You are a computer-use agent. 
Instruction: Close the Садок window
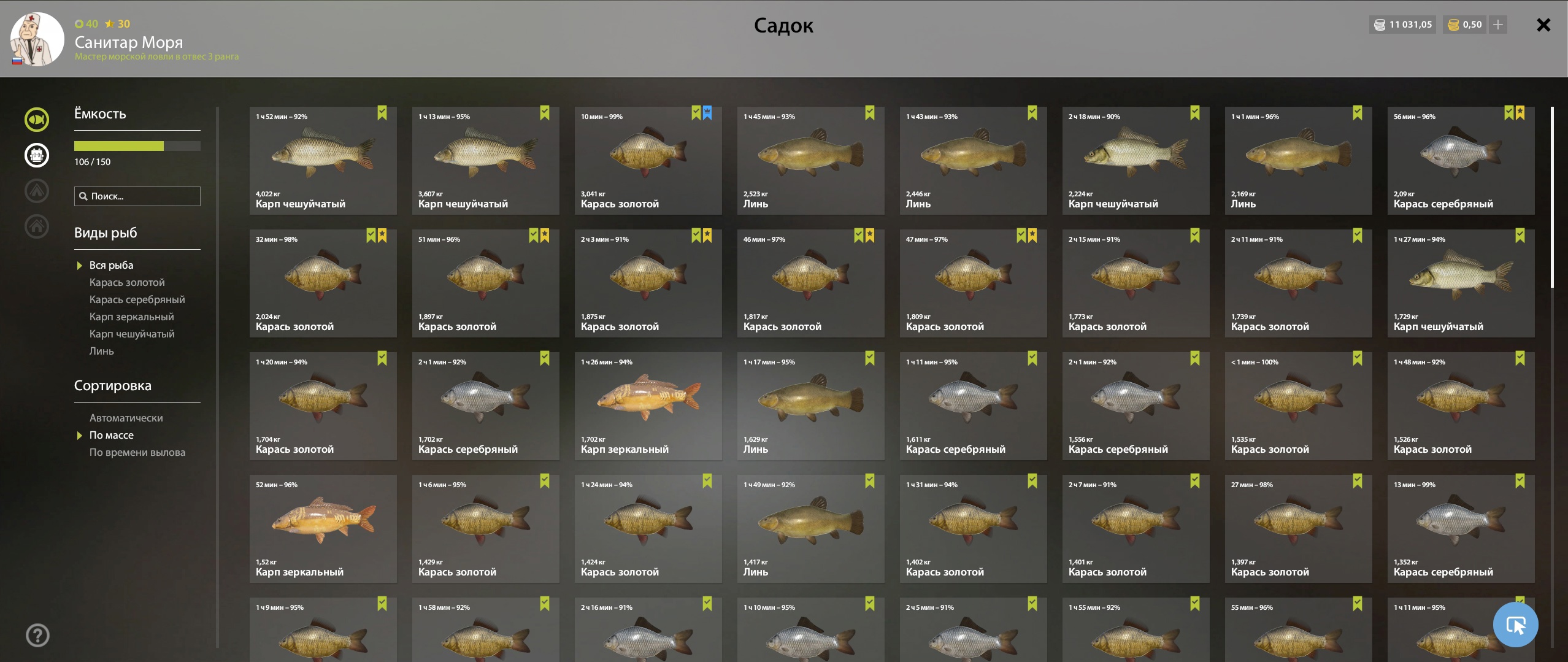coord(1543,25)
